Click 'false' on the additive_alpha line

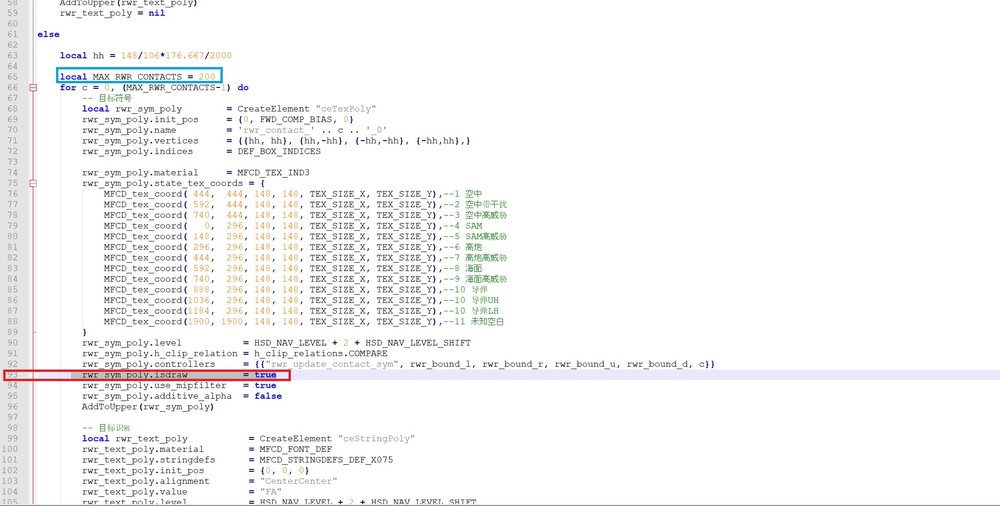pyautogui.click(x=268, y=396)
